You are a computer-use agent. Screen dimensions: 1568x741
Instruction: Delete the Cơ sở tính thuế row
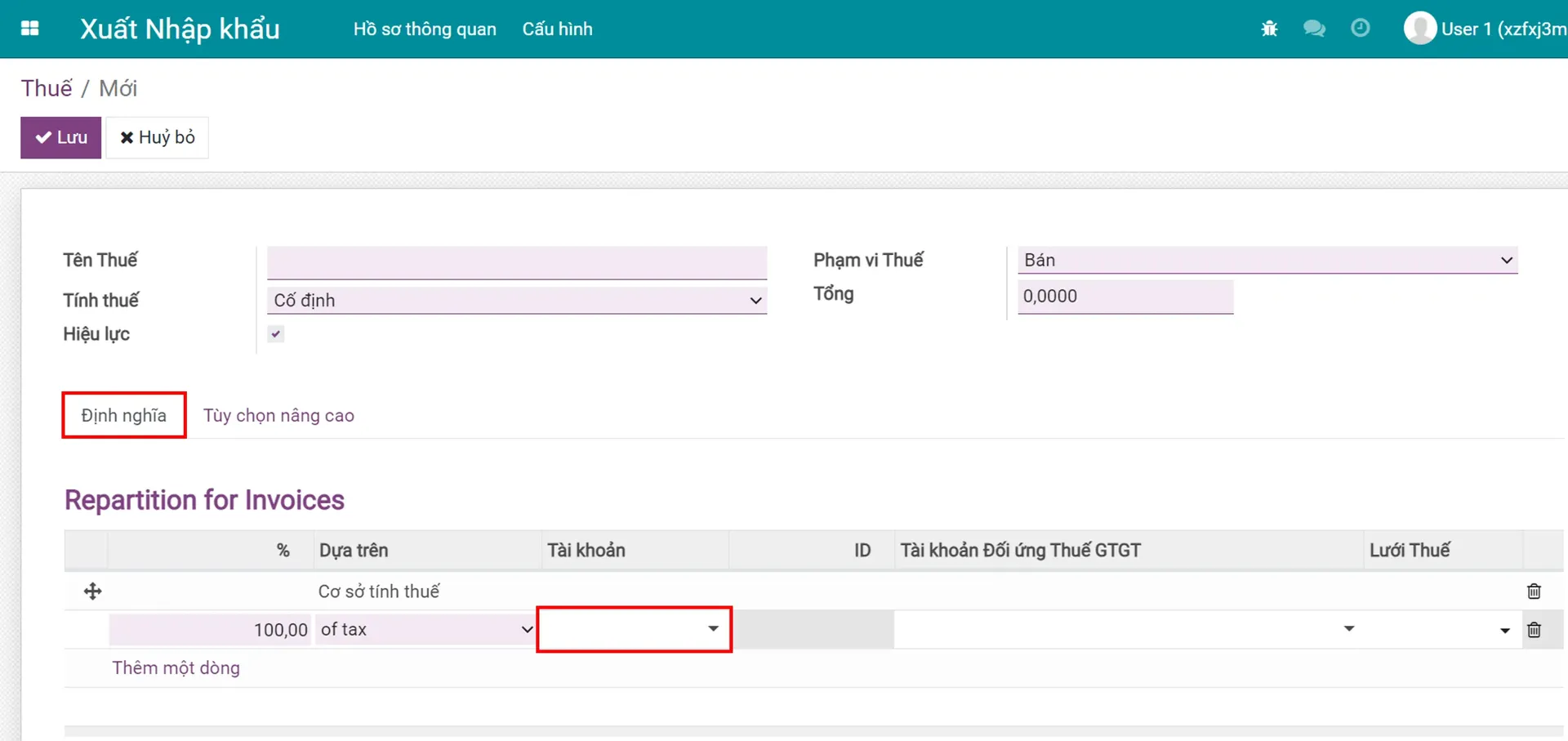[1535, 591]
